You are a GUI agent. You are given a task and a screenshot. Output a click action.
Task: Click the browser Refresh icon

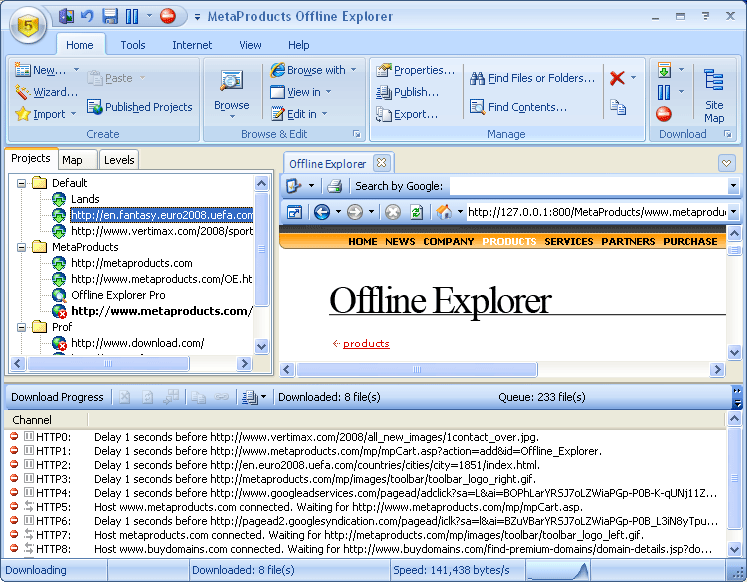415,212
